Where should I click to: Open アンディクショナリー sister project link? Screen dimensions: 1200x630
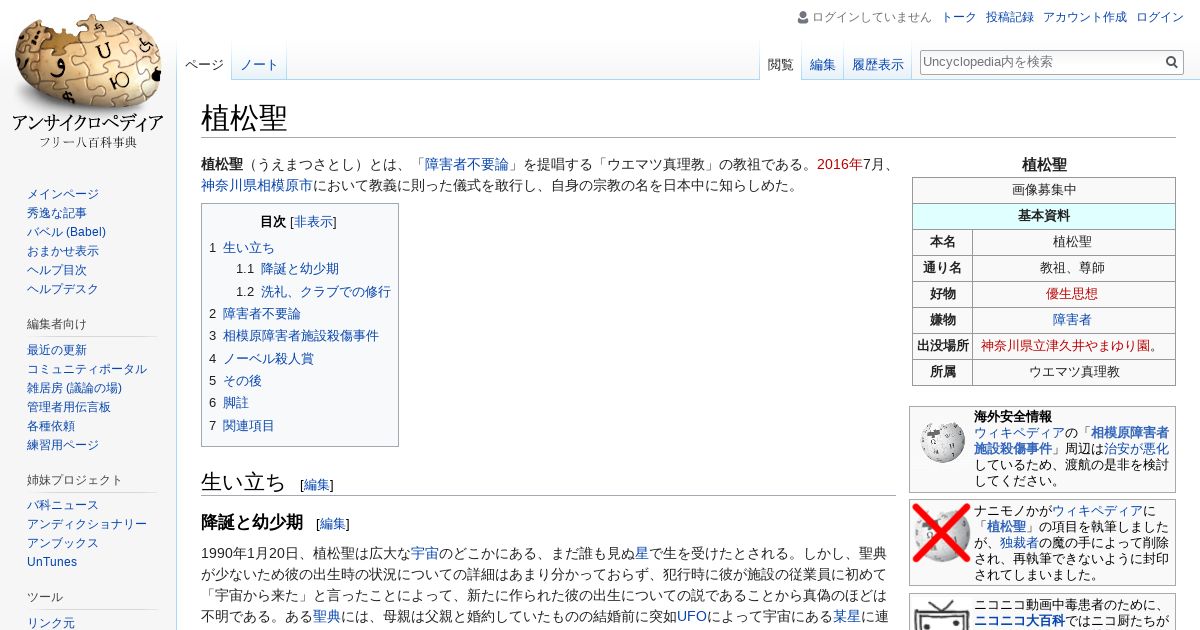coord(87,524)
